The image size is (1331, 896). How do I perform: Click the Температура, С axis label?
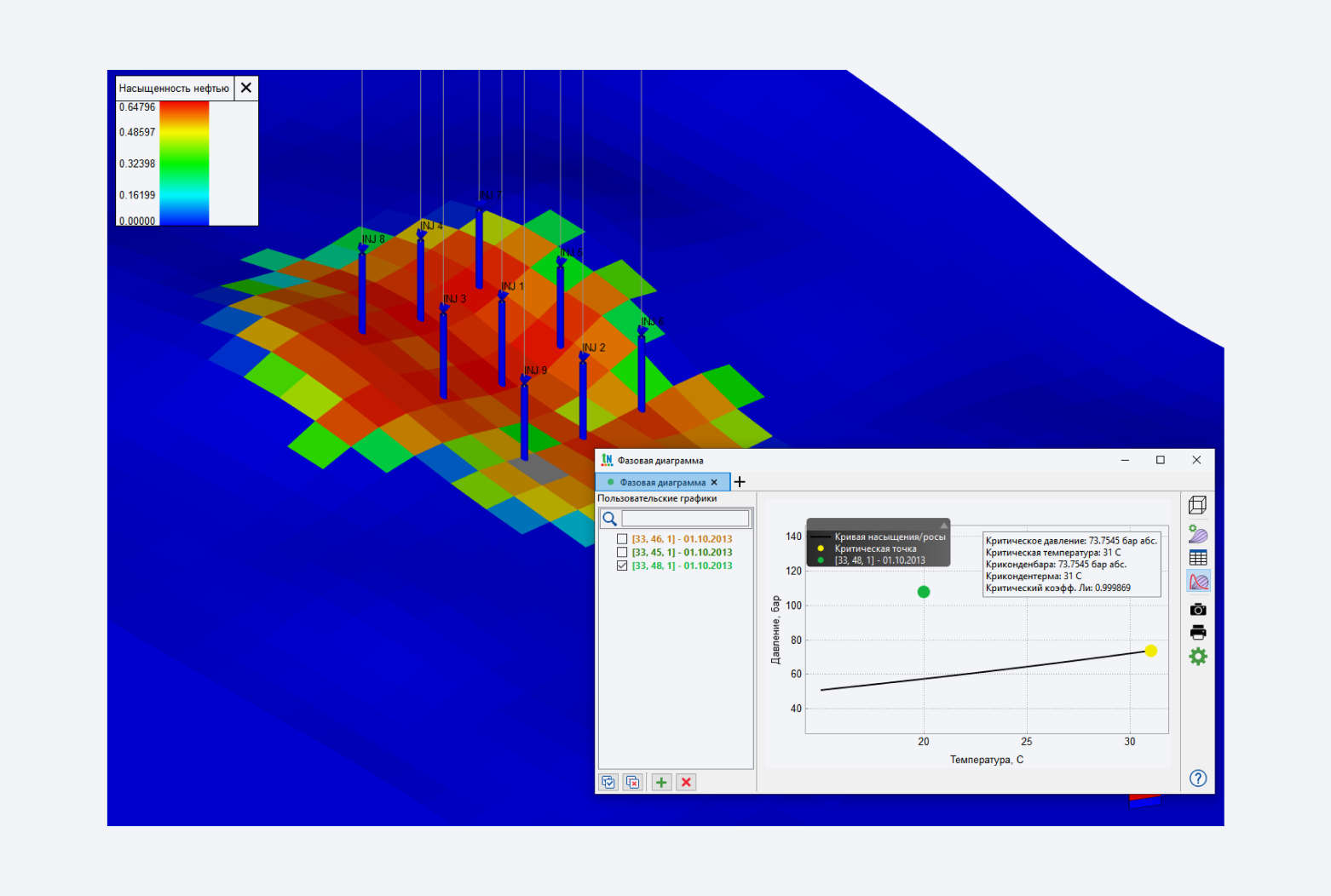(x=987, y=760)
